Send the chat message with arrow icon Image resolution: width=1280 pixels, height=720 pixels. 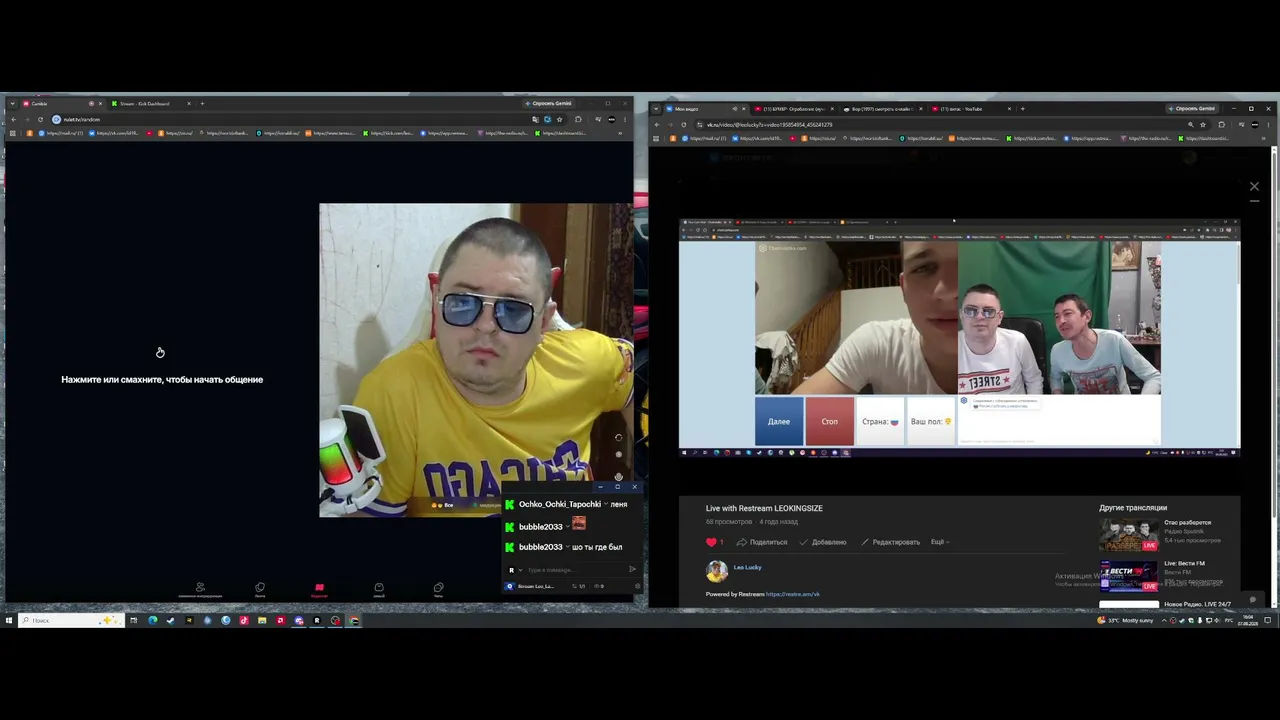632,570
